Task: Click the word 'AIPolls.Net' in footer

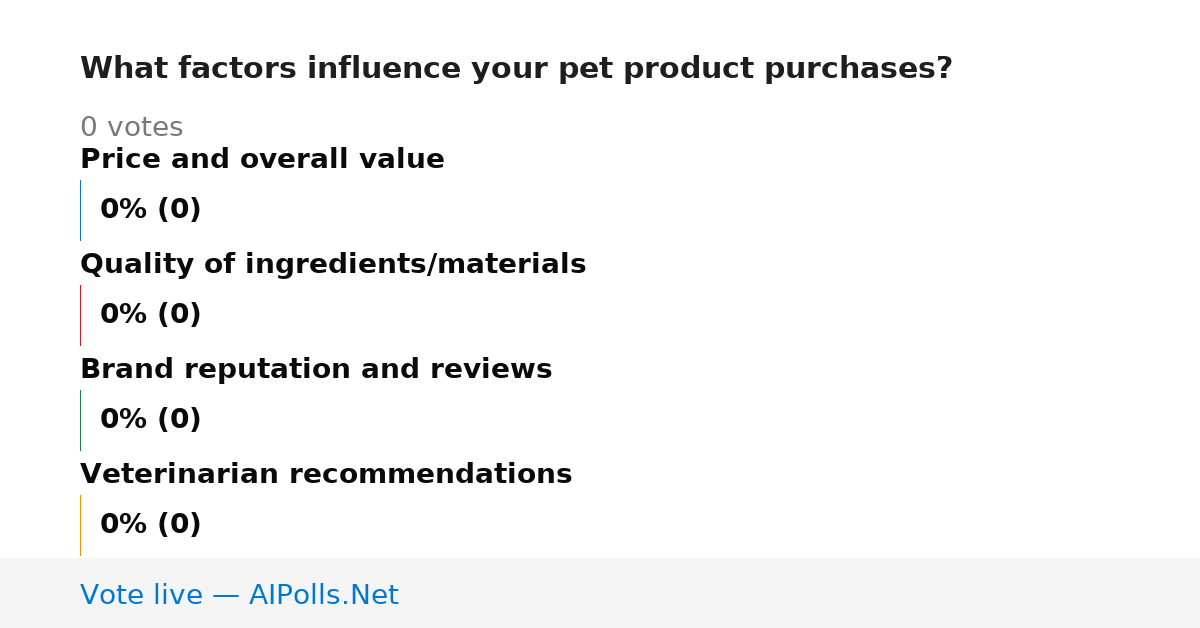Action: coord(324,595)
